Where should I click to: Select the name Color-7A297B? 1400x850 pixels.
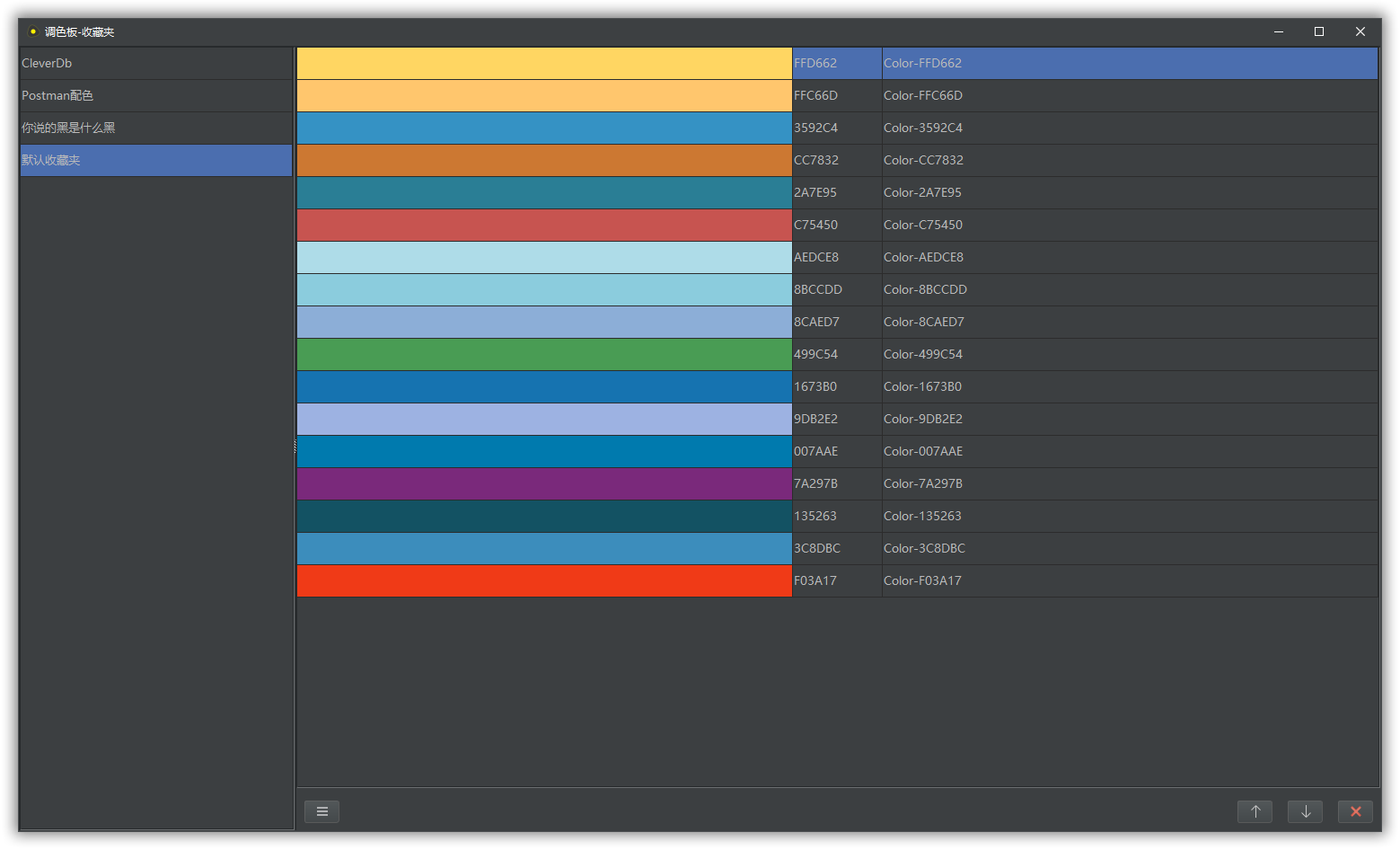tap(1130, 483)
